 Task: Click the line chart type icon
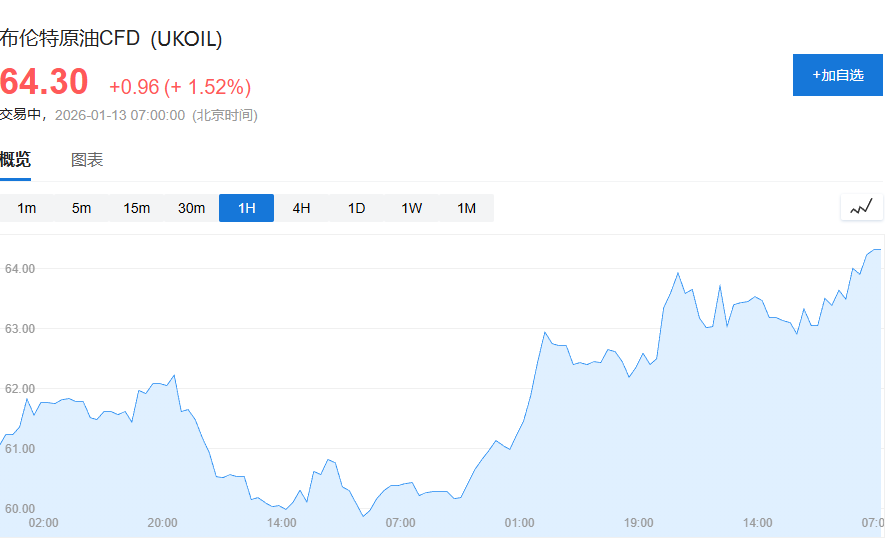[861, 208]
